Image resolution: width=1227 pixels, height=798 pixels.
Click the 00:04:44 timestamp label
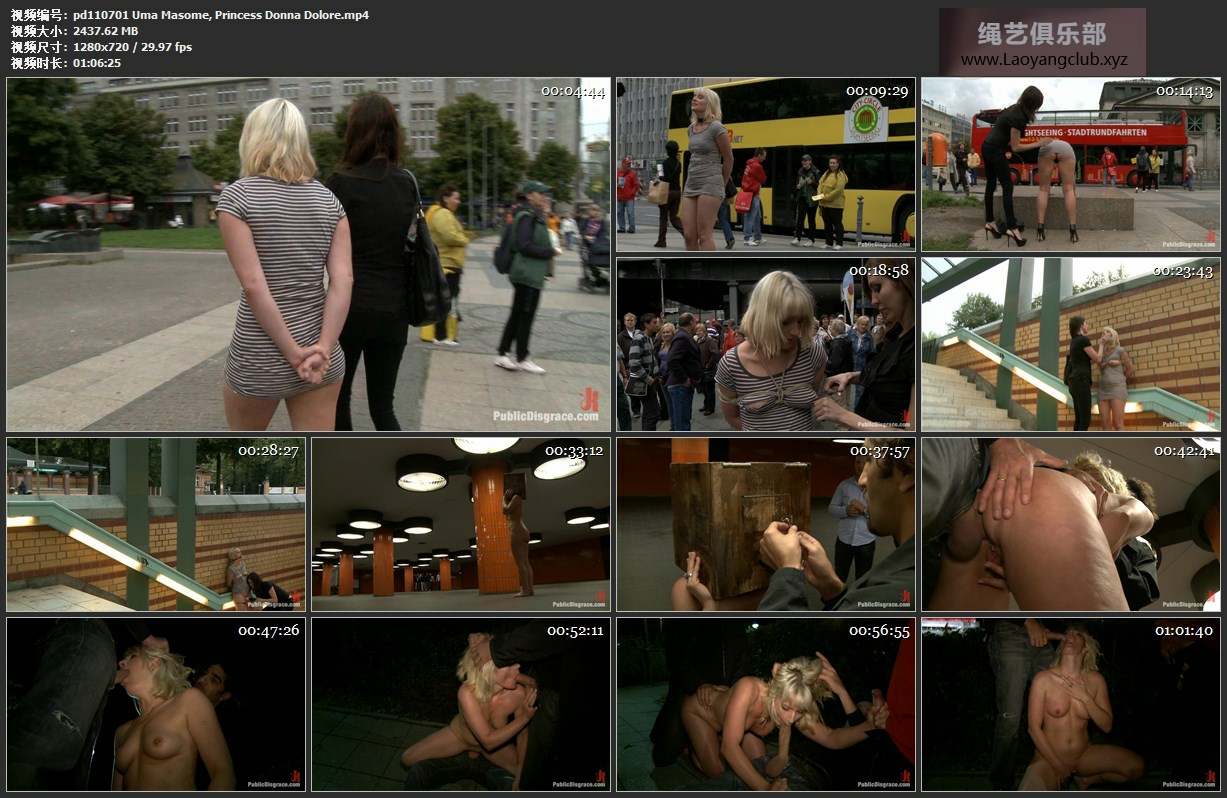(x=573, y=91)
